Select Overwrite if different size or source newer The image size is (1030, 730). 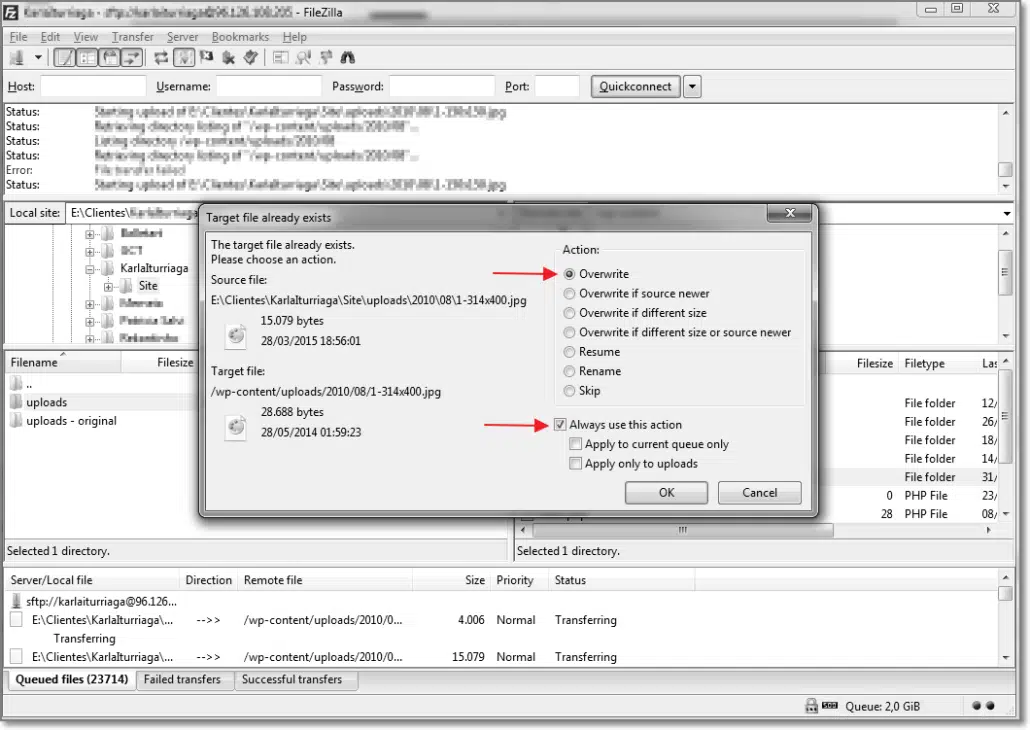(x=569, y=332)
